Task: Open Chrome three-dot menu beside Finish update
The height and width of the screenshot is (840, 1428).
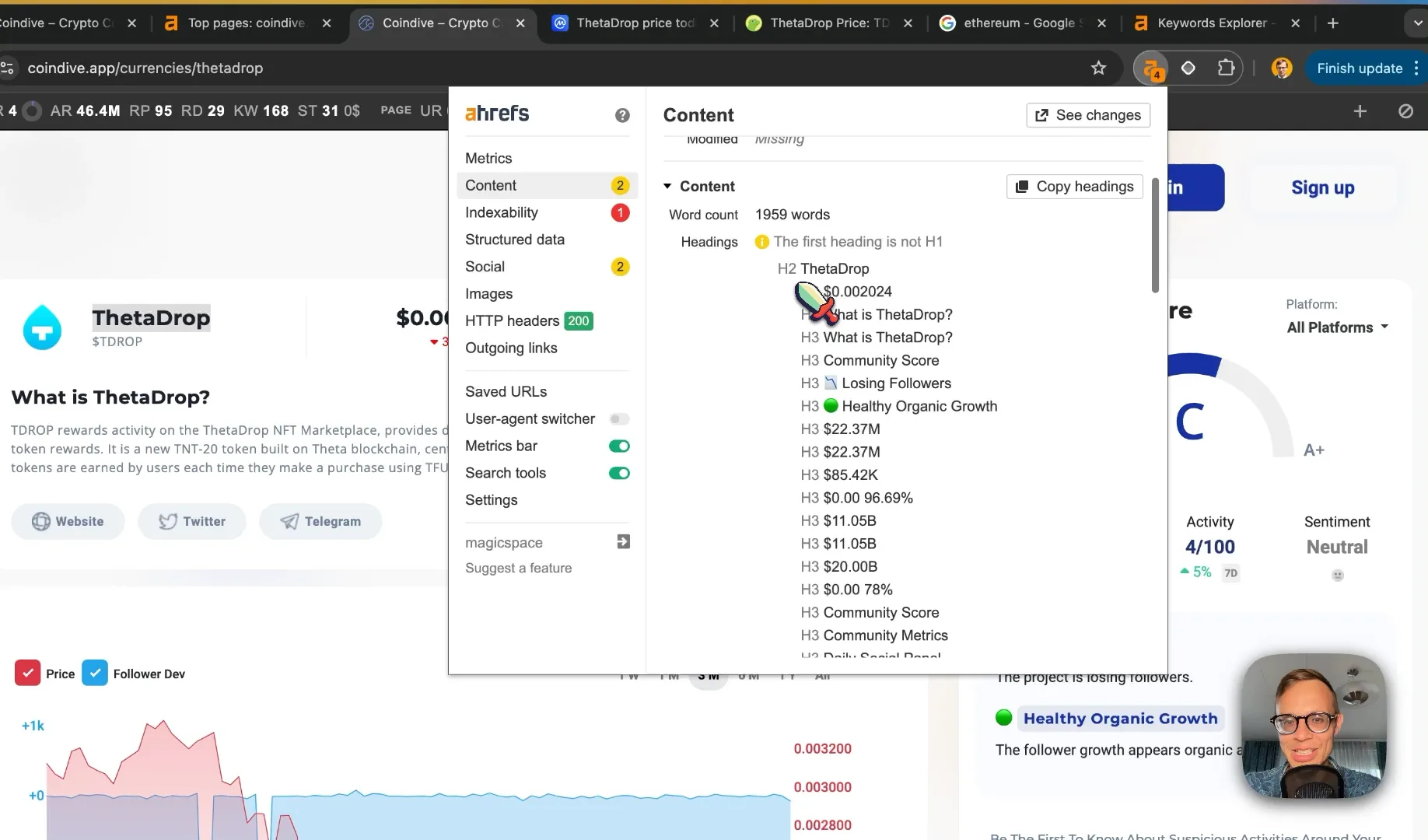Action: point(1416,68)
